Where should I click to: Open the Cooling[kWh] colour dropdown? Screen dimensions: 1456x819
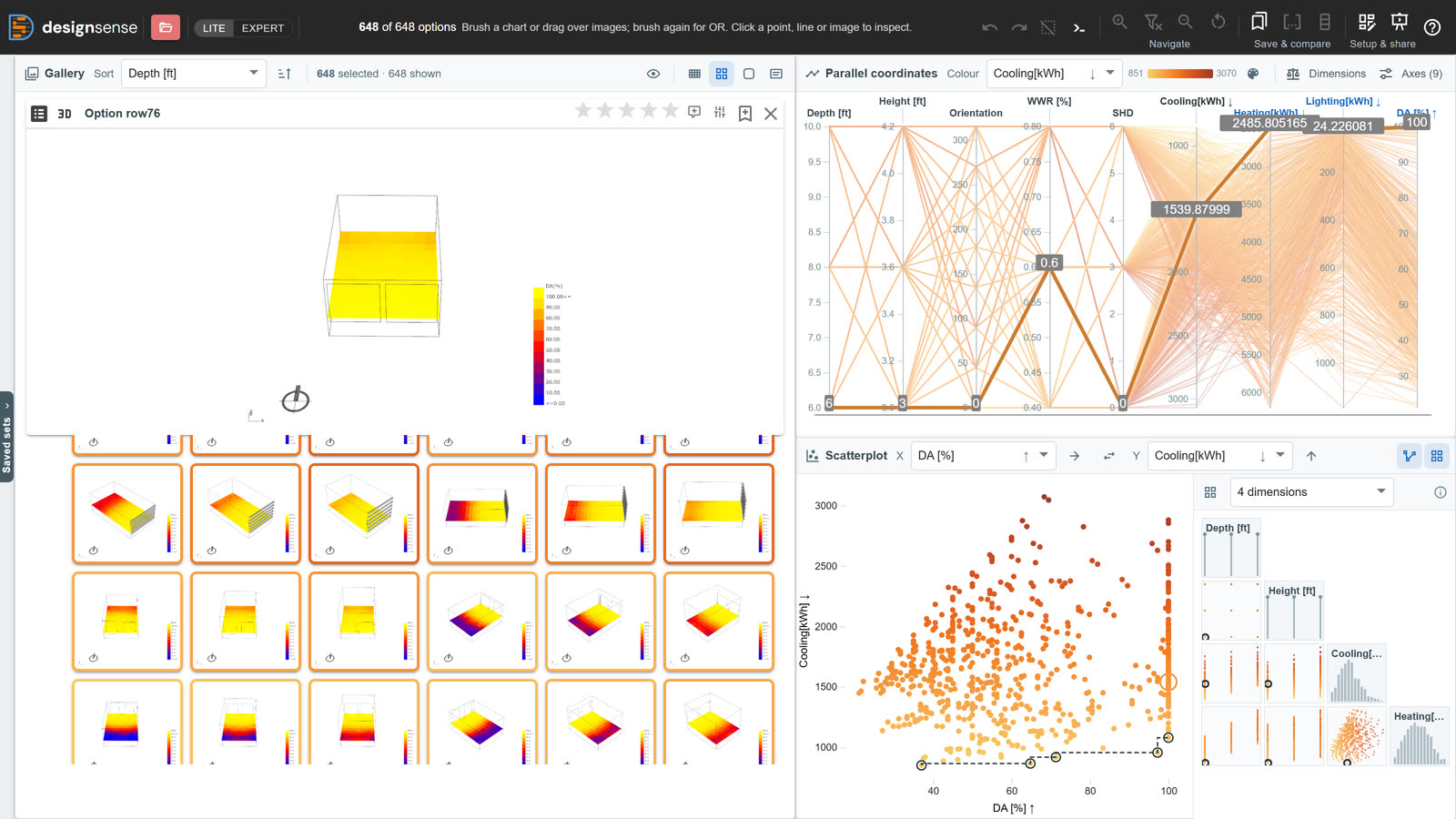[1054, 74]
